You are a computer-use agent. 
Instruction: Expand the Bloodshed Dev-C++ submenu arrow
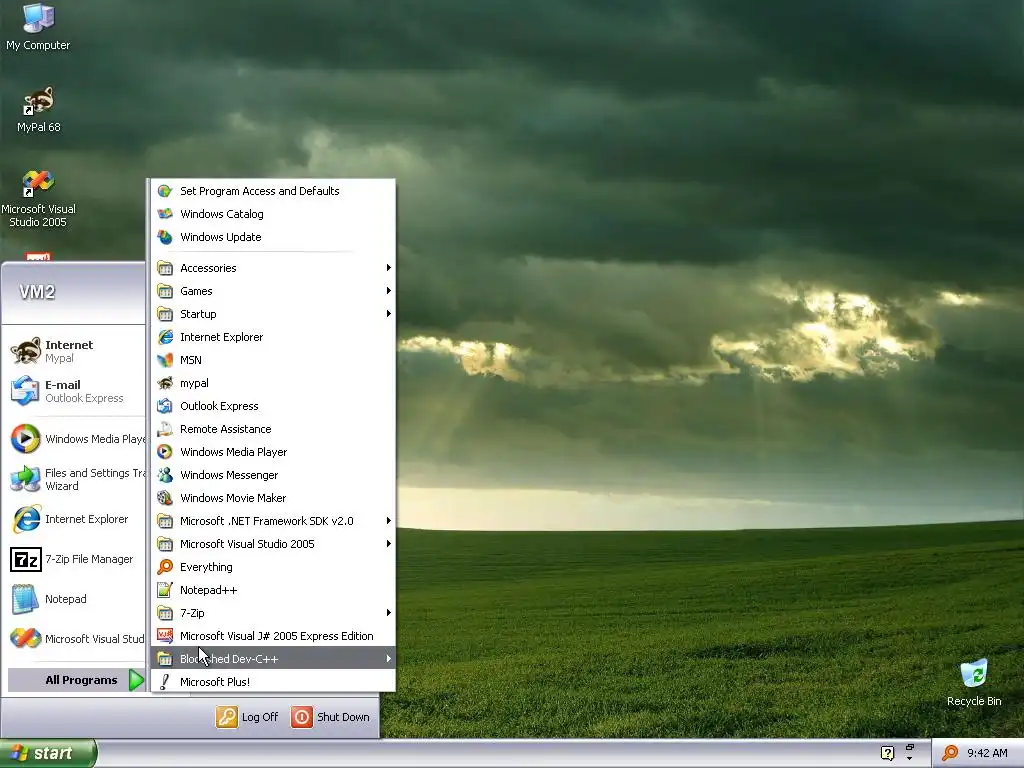pos(389,658)
